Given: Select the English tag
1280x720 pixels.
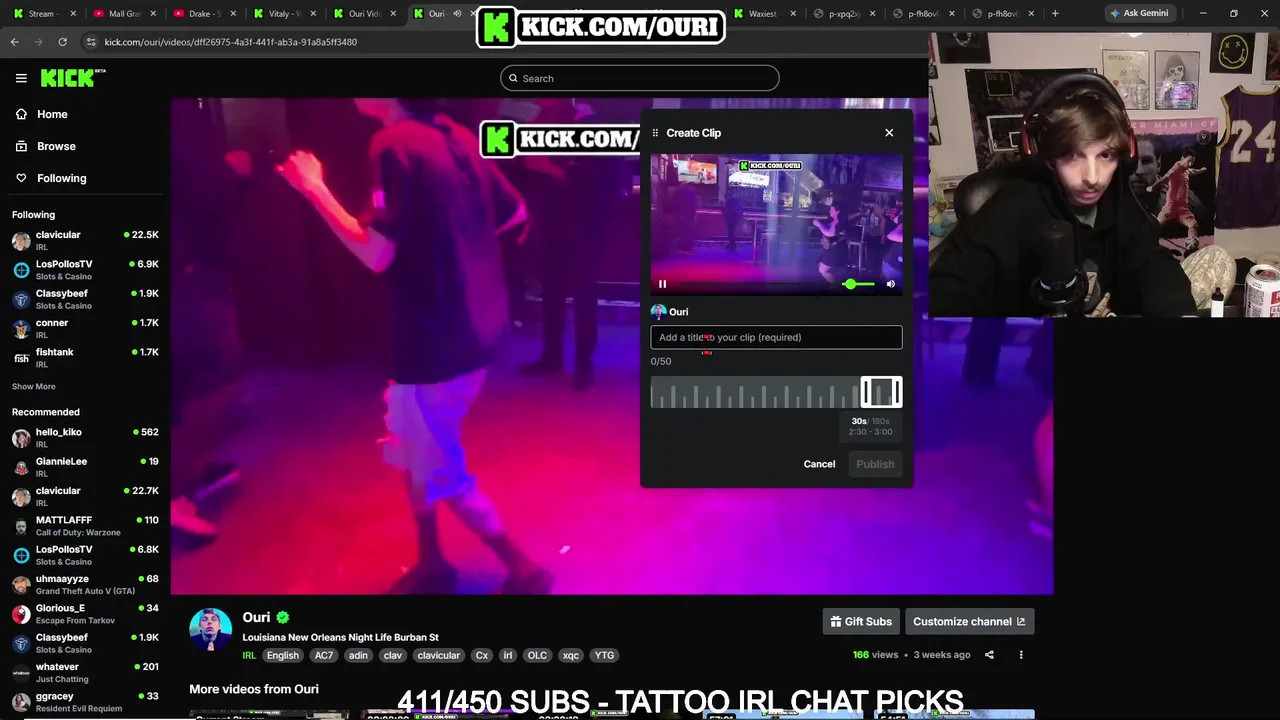Looking at the screenshot, I should click(x=283, y=655).
